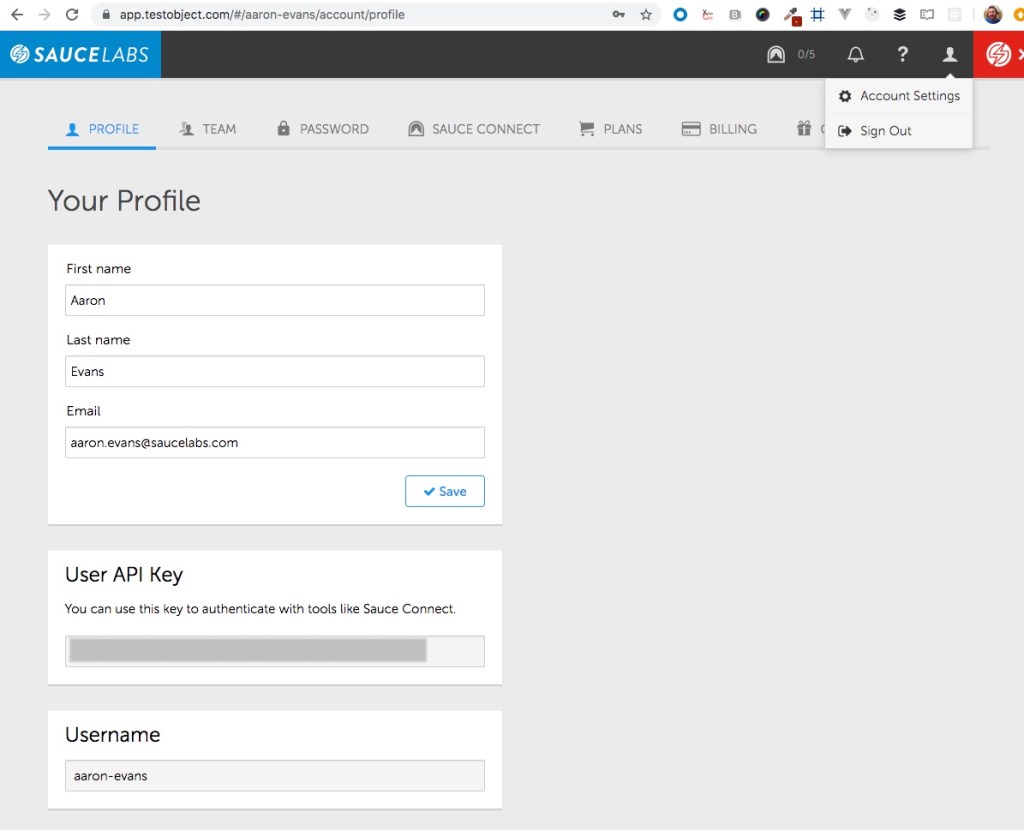Reload the page in the browser
The width and height of the screenshot is (1024, 830).
tap(72, 15)
